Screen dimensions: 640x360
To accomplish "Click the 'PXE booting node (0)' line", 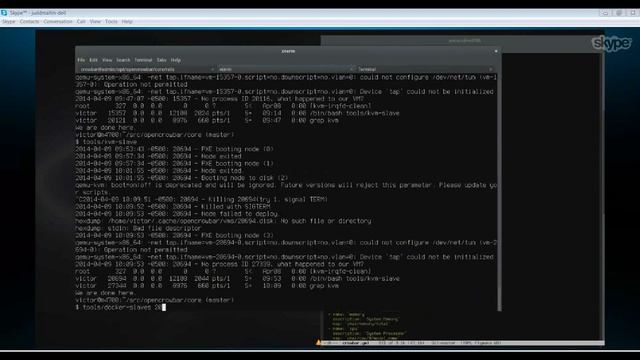I will pos(175,149).
